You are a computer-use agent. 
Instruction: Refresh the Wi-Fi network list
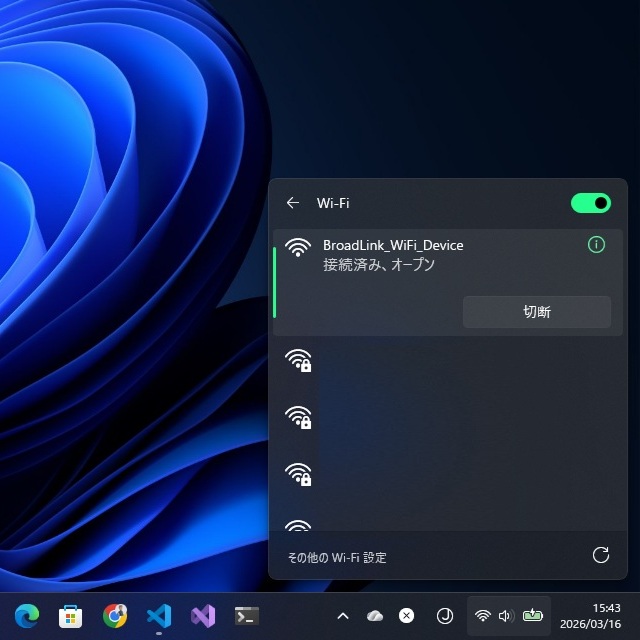coord(600,555)
